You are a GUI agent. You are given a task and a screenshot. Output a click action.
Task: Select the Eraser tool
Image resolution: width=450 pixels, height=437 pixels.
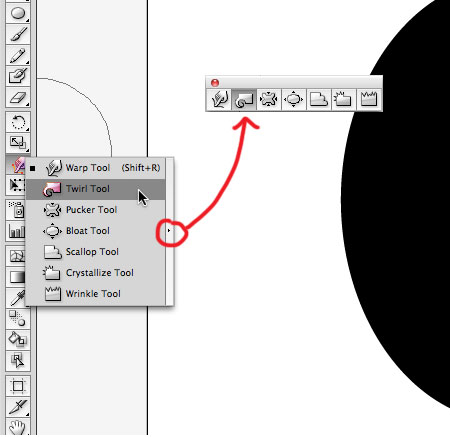[x=18, y=98]
